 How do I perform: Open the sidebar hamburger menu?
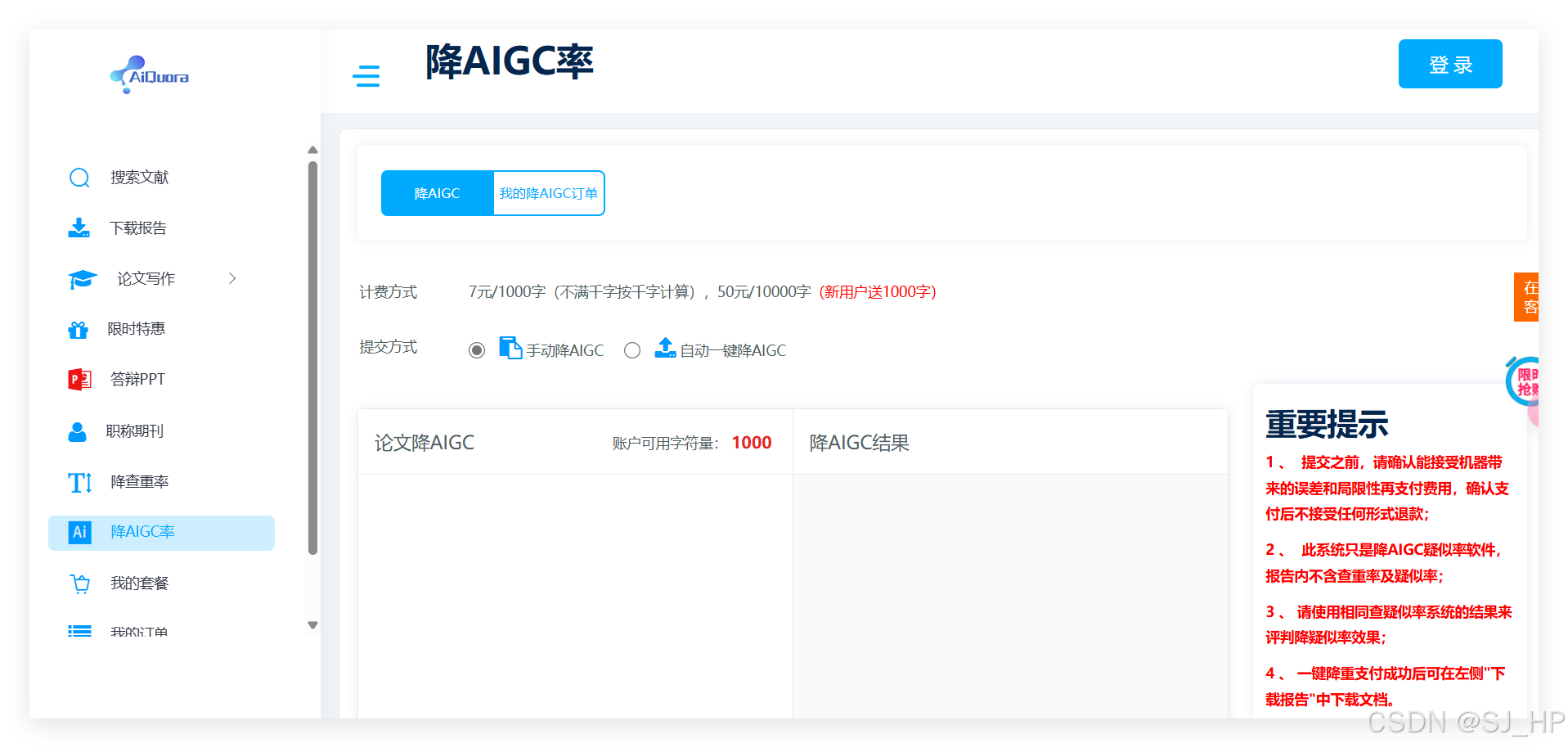click(366, 75)
